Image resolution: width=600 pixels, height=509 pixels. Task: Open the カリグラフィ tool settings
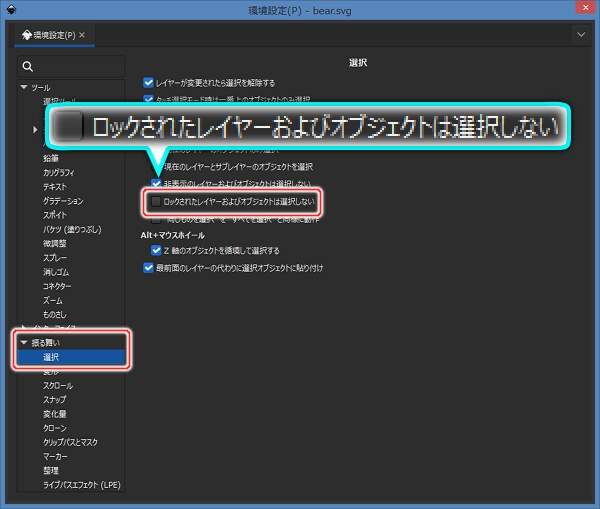click(x=59, y=172)
